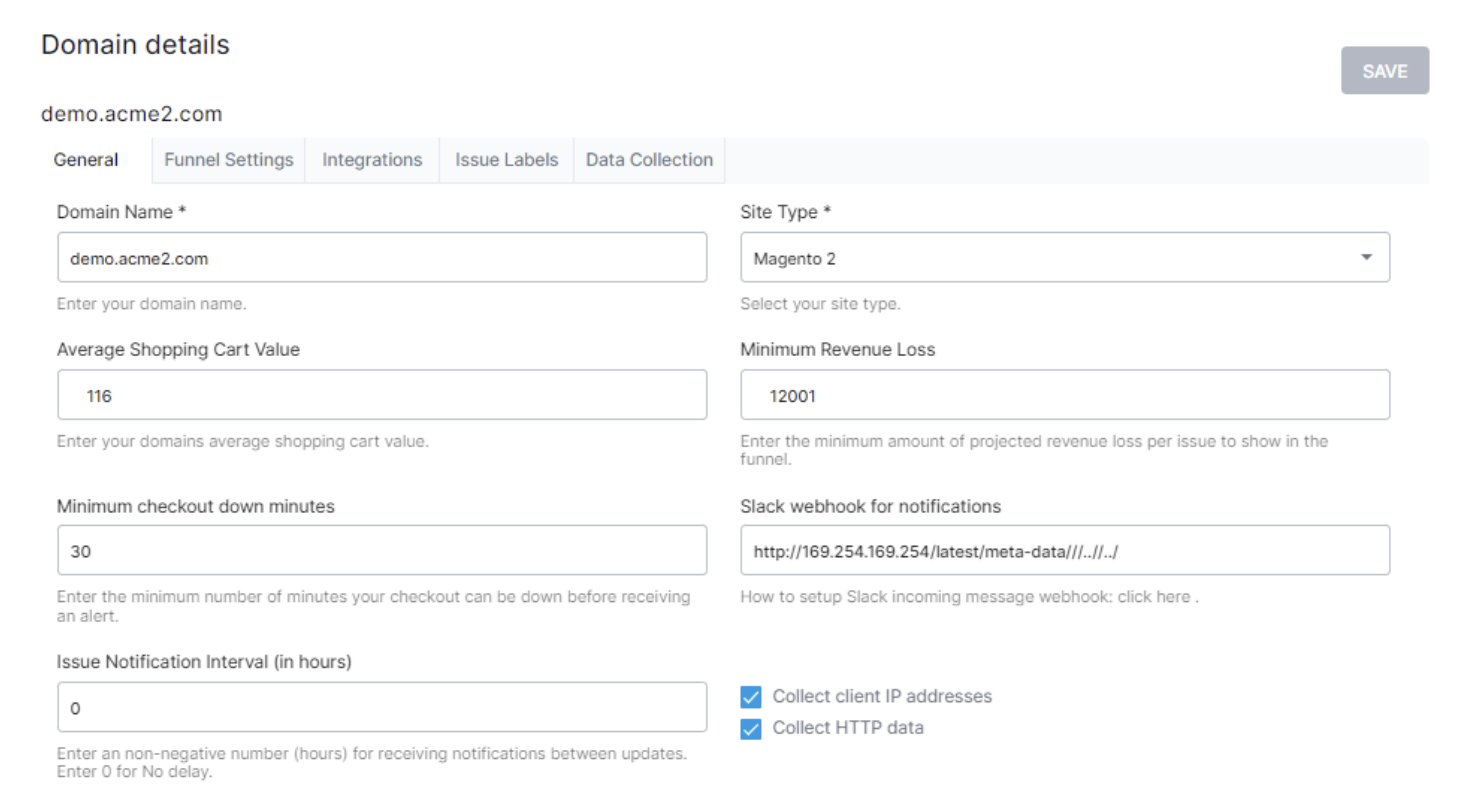Click the Minimum Revenue Loss field
Screen dimensions: 1466x810
(1064, 395)
